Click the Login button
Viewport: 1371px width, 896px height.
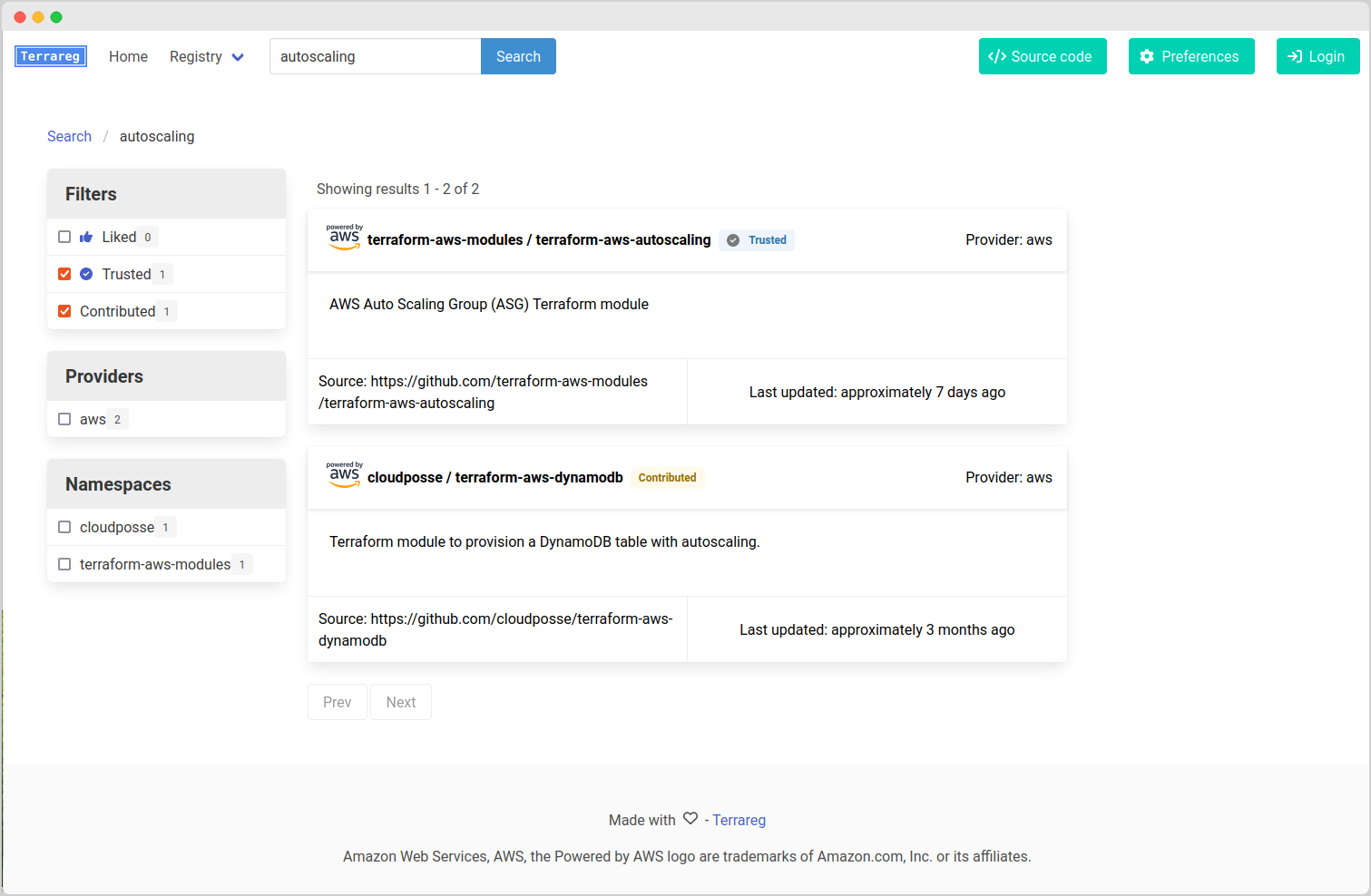click(1317, 56)
